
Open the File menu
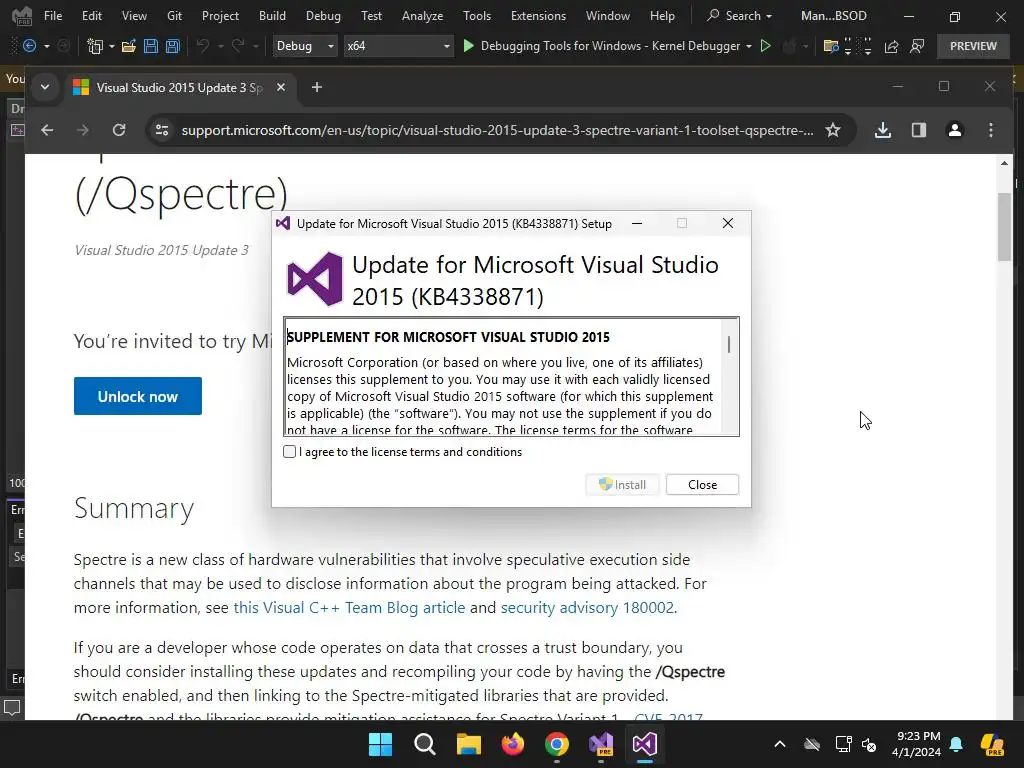click(53, 16)
